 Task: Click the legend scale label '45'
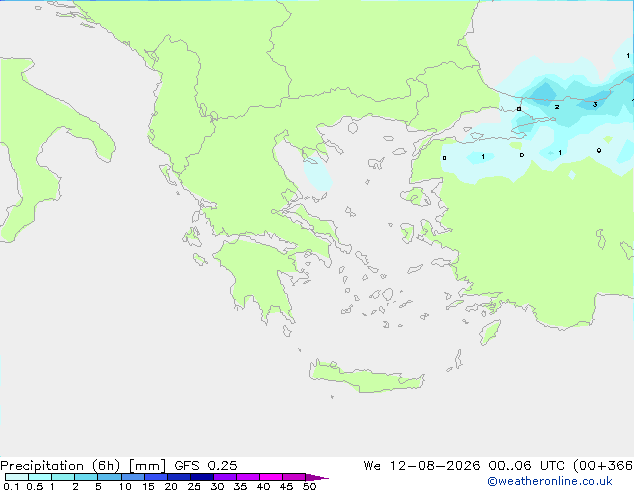coord(286,486)
